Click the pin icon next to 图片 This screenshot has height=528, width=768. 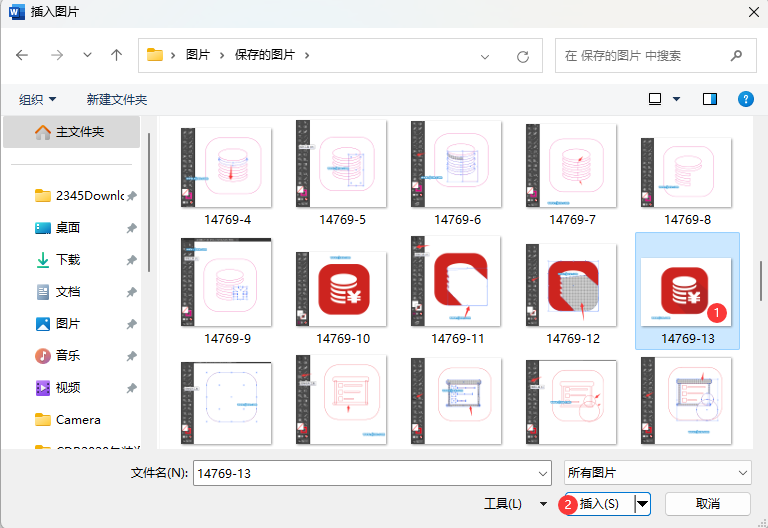point(131,324)
